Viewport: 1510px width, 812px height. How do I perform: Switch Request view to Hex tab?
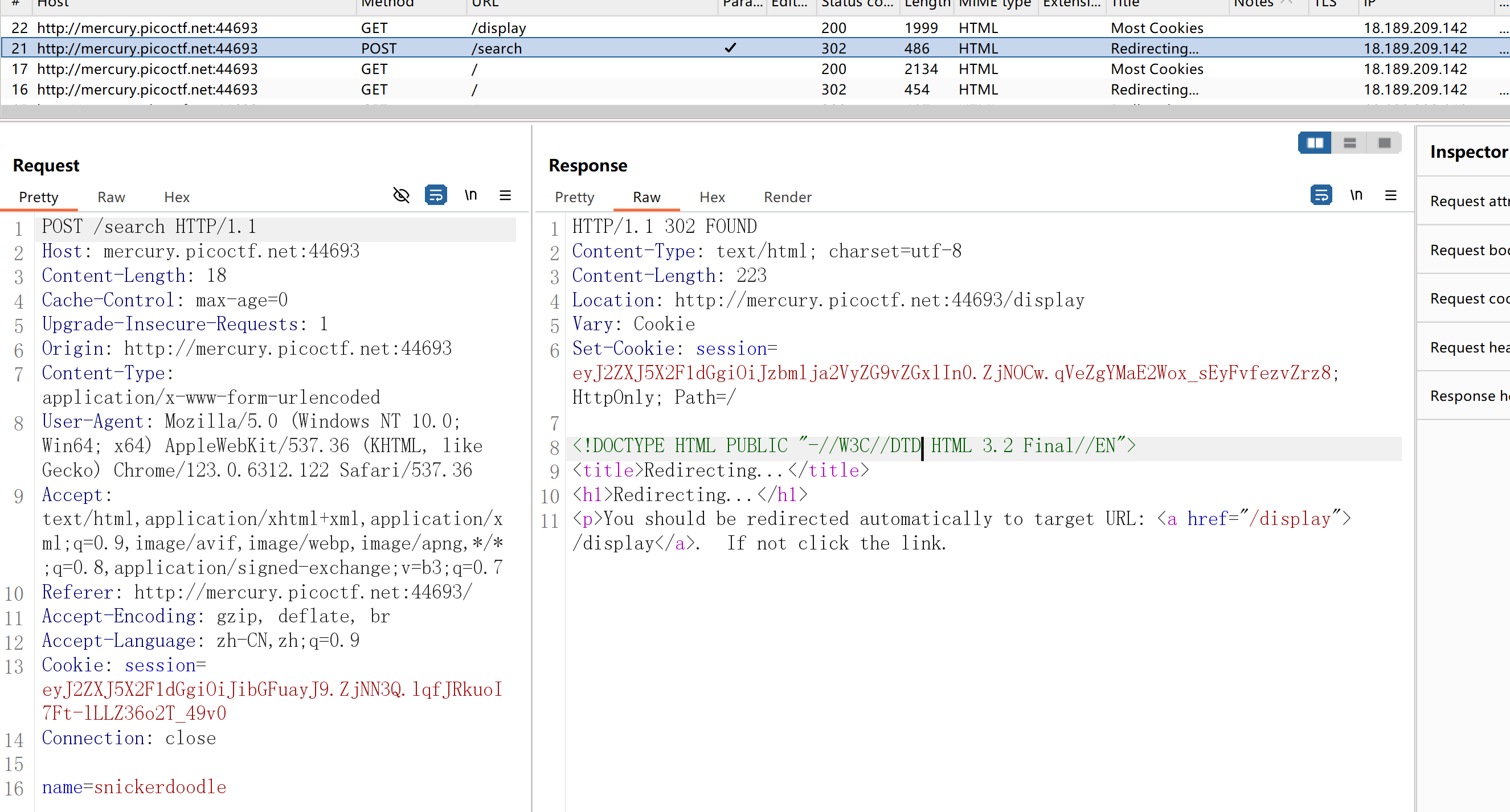pyautogui.click(x=177, y=198)
